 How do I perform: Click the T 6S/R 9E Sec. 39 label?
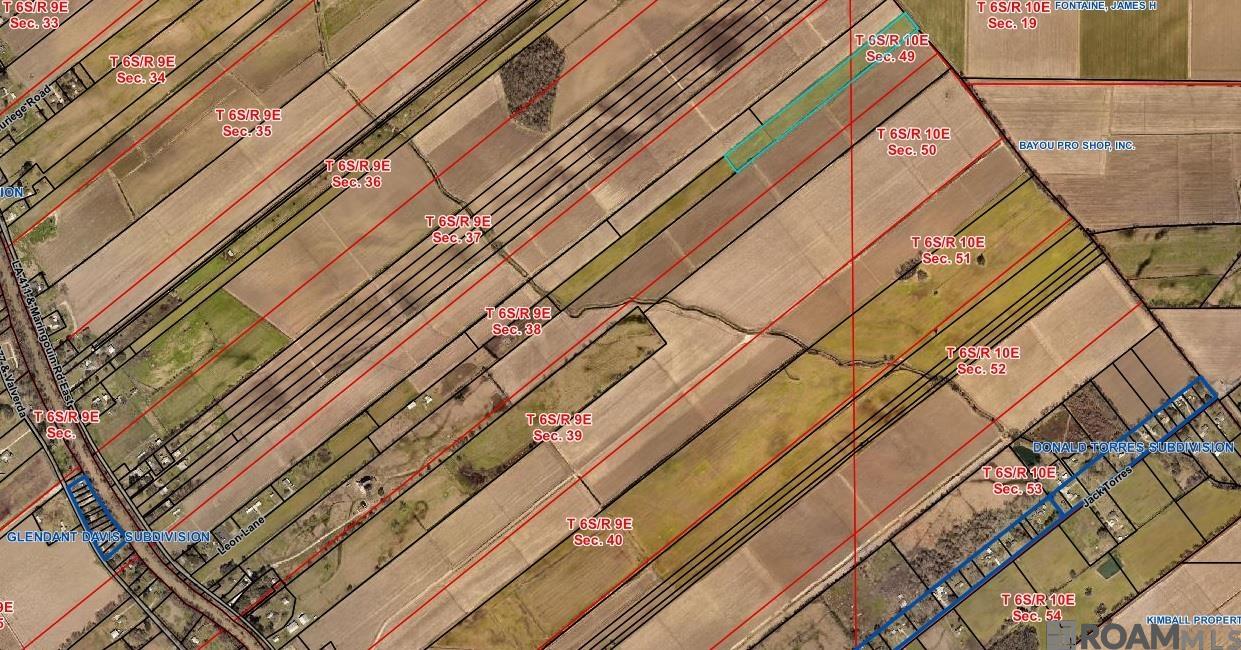pos(558,427)
